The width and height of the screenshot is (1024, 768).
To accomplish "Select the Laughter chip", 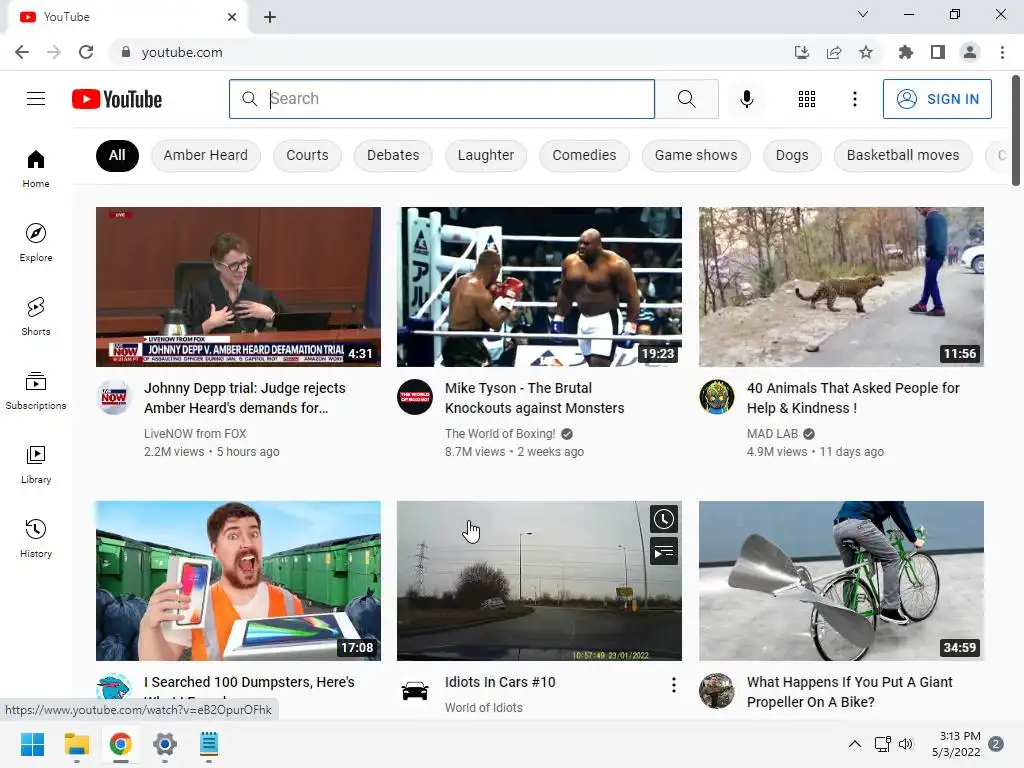I will pos(486,155).
